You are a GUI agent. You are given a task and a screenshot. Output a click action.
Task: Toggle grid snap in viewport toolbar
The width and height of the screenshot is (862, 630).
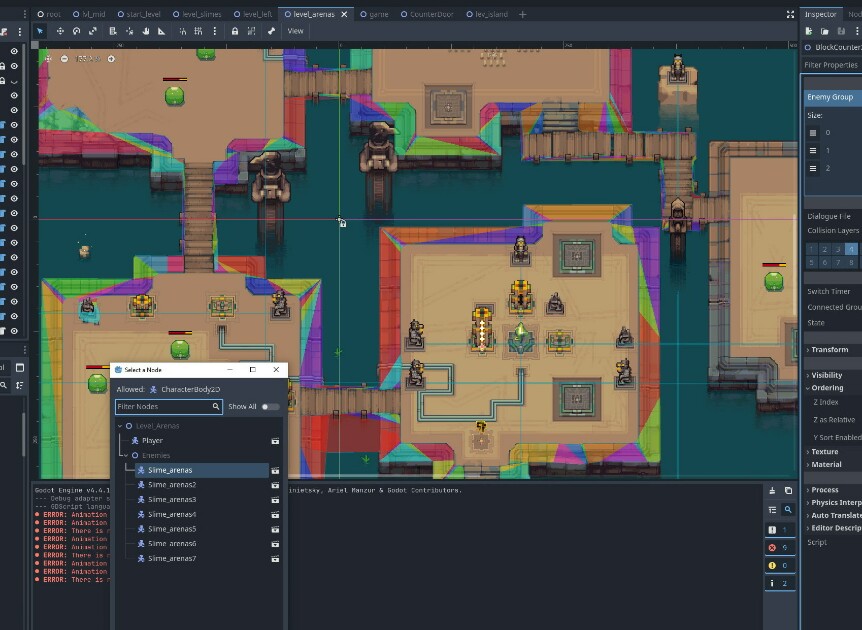click(x=198, y=31)
